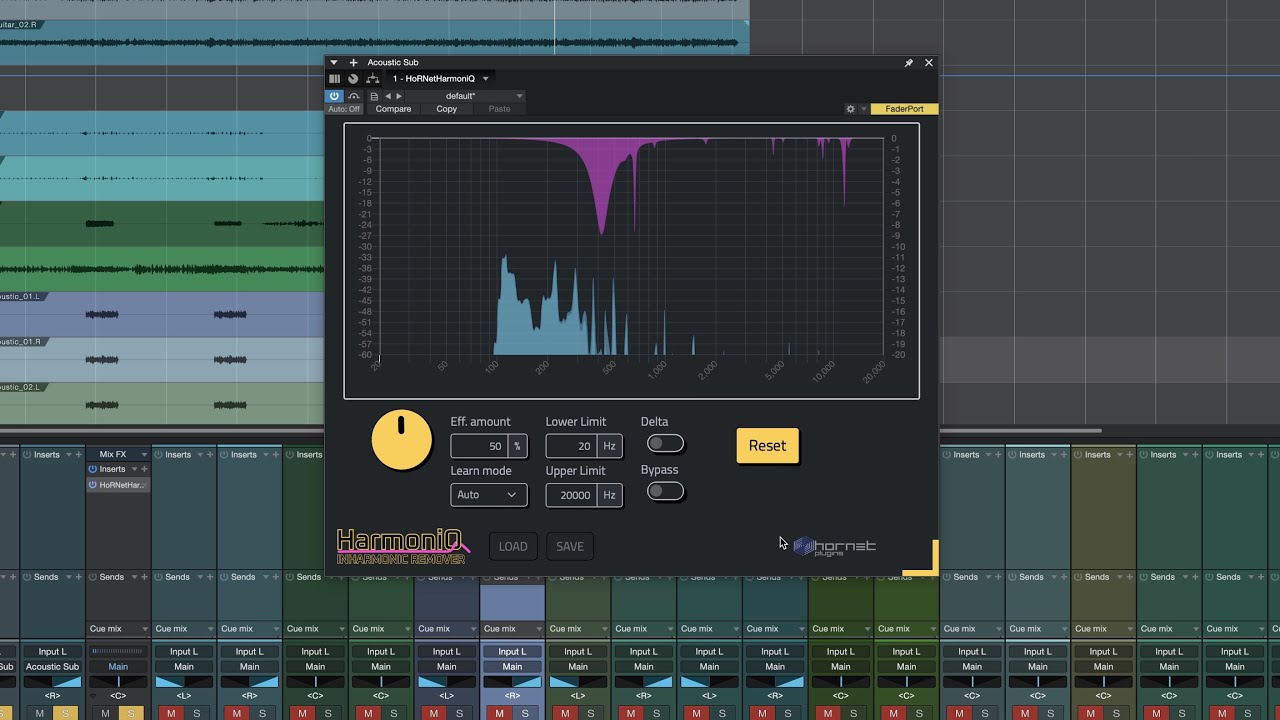Click the yellow Eff. amount knob
Viewport: 1280px width, 720px height.
pos(401,440)
